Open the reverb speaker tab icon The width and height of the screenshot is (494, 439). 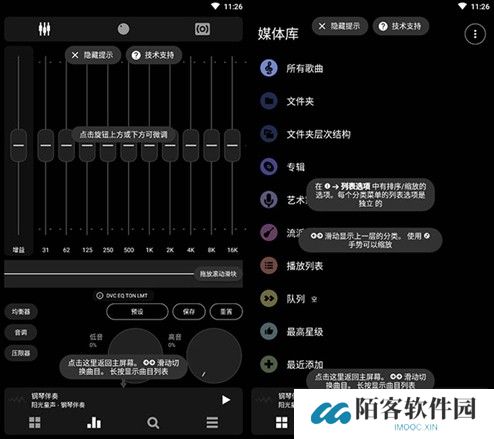(202, 29)
